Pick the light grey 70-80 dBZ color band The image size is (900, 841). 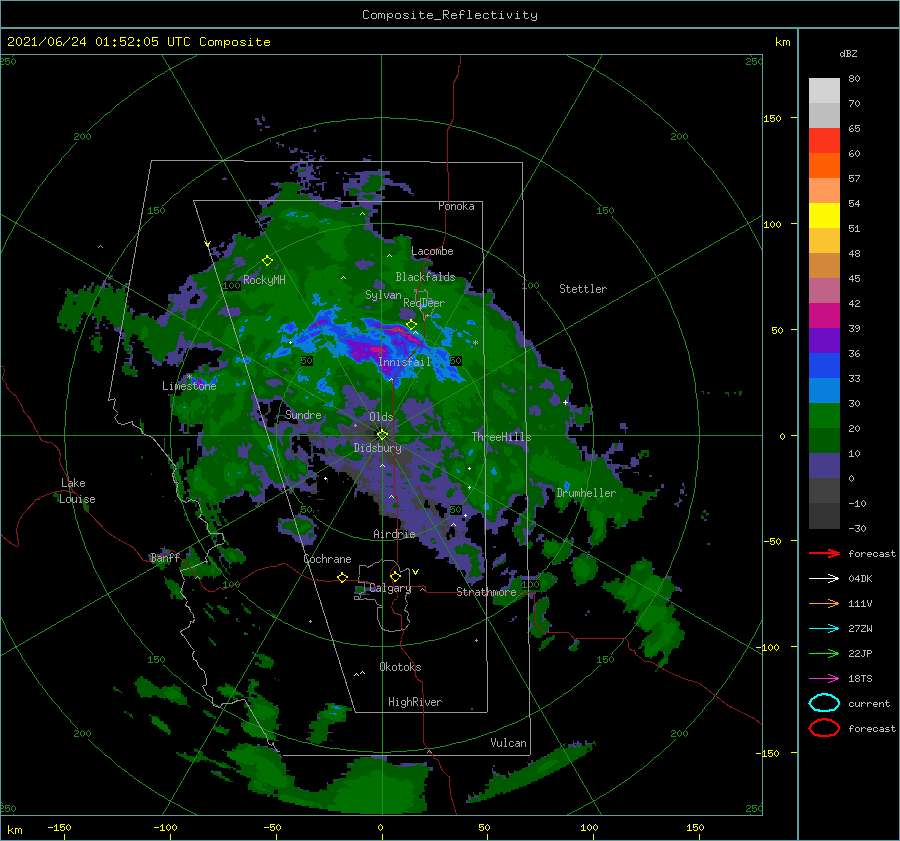(x=824, y=91)
